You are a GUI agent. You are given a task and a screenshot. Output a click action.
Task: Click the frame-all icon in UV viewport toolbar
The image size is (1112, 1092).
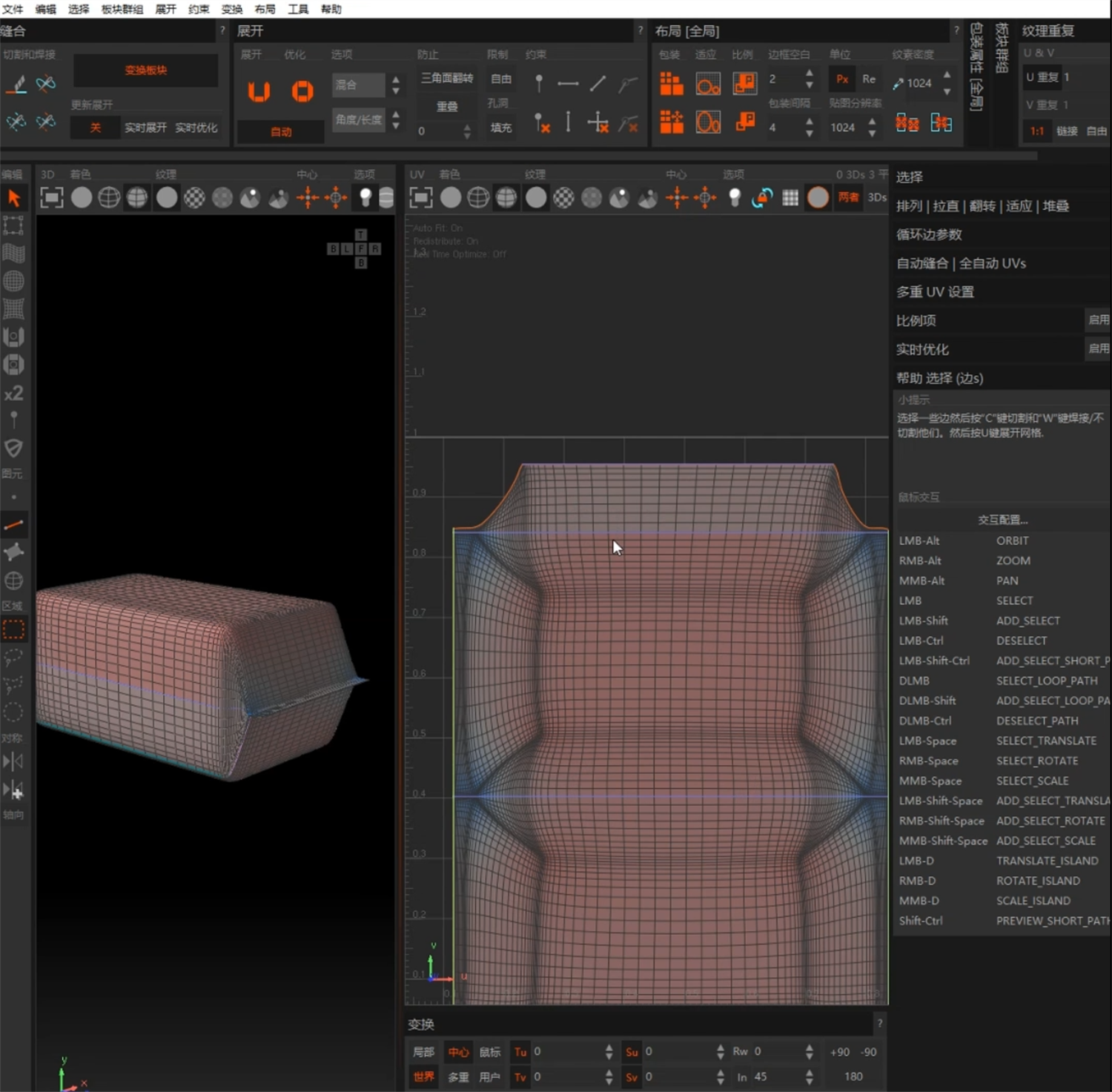click(421, 197)
